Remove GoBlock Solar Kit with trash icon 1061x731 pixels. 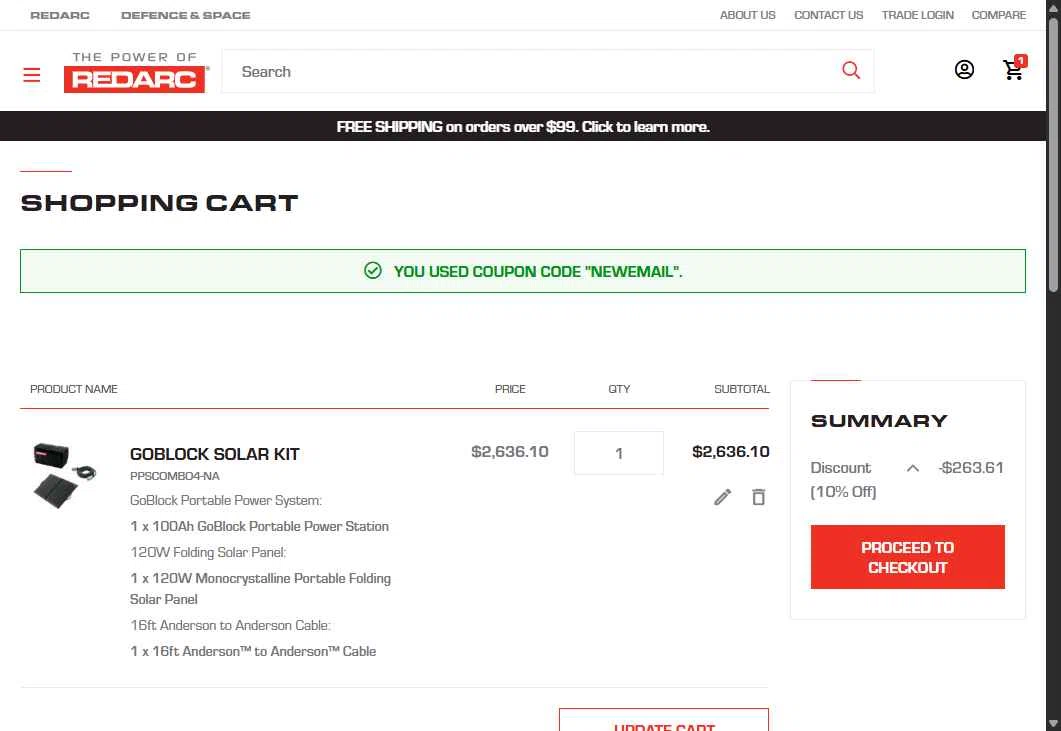coord(759,497)
